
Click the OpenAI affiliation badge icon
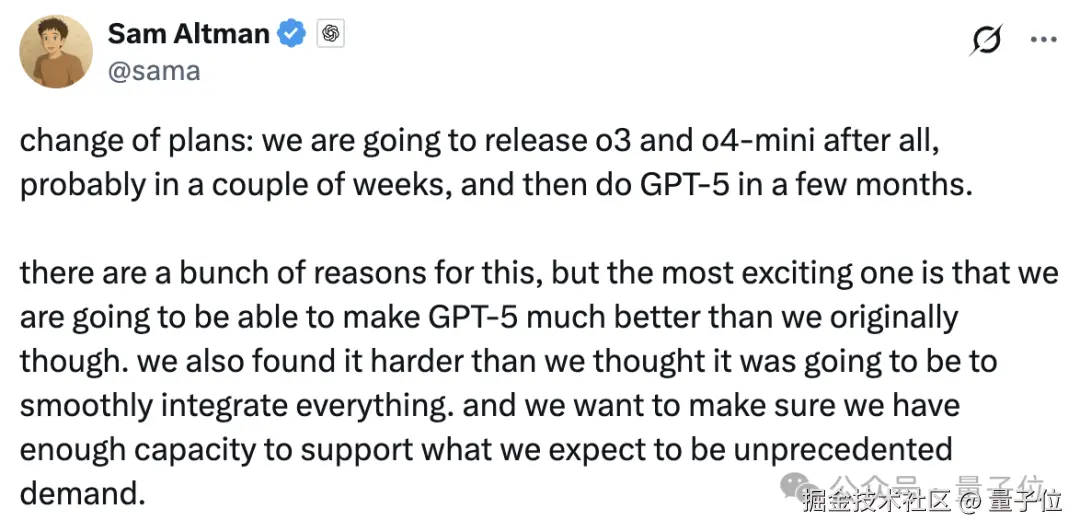331,34
